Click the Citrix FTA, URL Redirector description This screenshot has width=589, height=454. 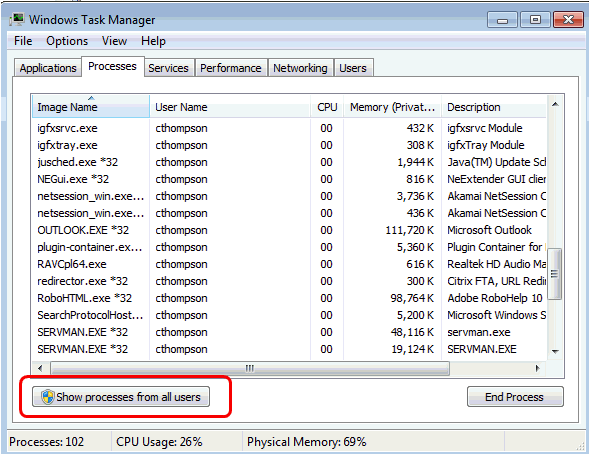[x=497, y=281]
